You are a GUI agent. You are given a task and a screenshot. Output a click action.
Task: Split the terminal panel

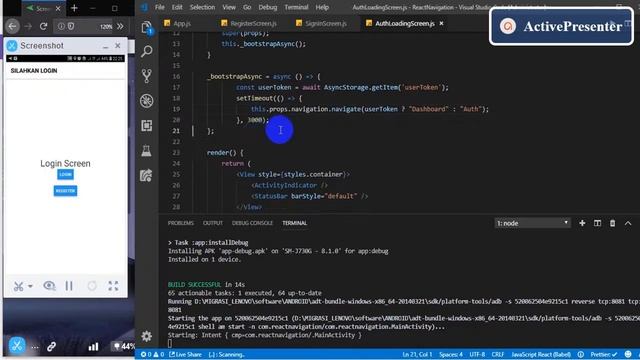click(597, 223)
